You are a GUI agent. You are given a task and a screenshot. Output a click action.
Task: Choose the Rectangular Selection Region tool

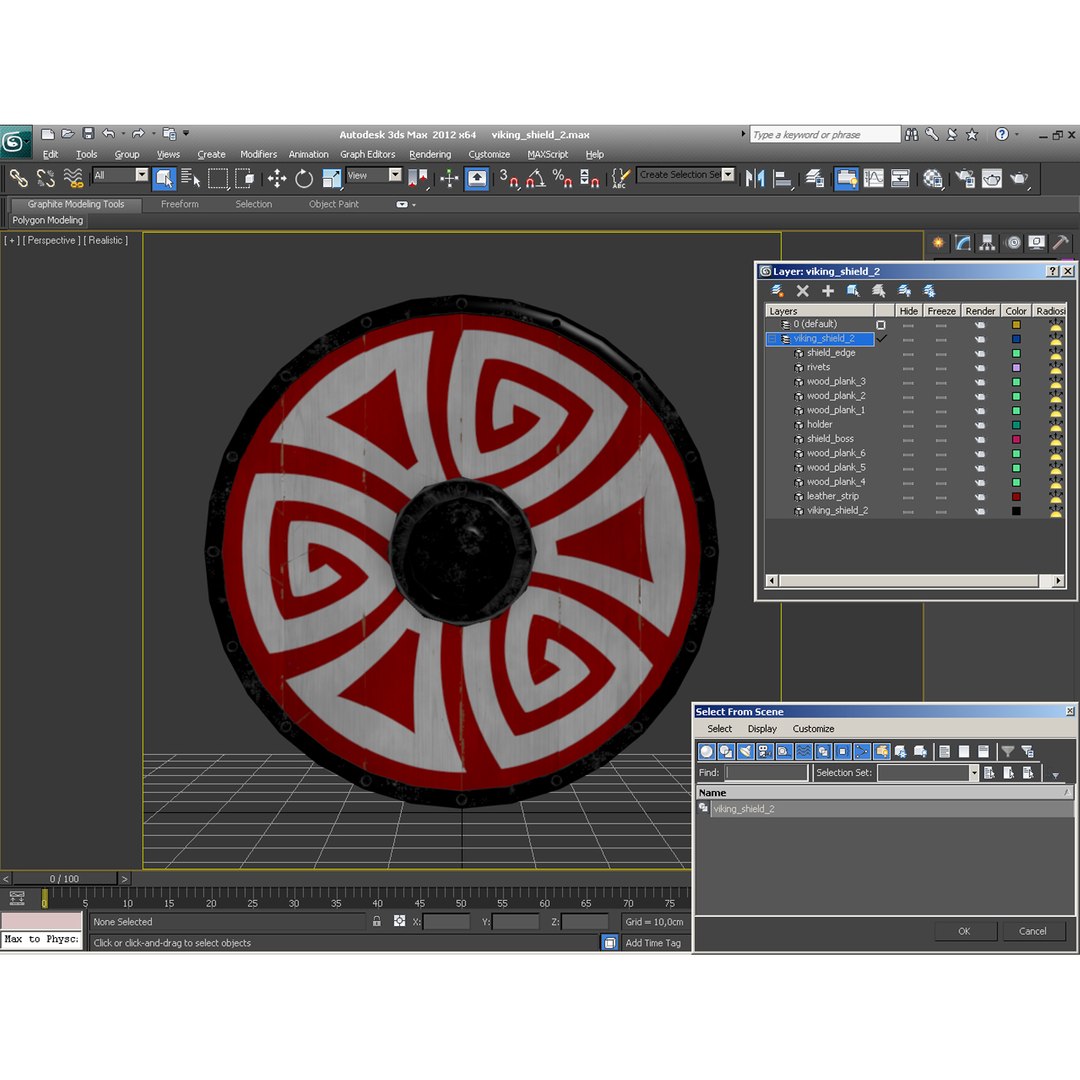pos(218,179)
